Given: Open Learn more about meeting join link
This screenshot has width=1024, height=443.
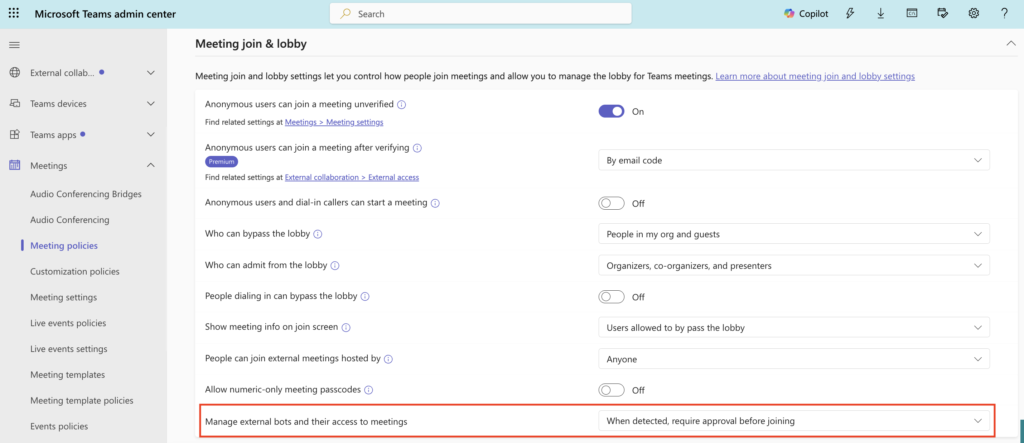Looking at the screenshot, I should 815,76.
